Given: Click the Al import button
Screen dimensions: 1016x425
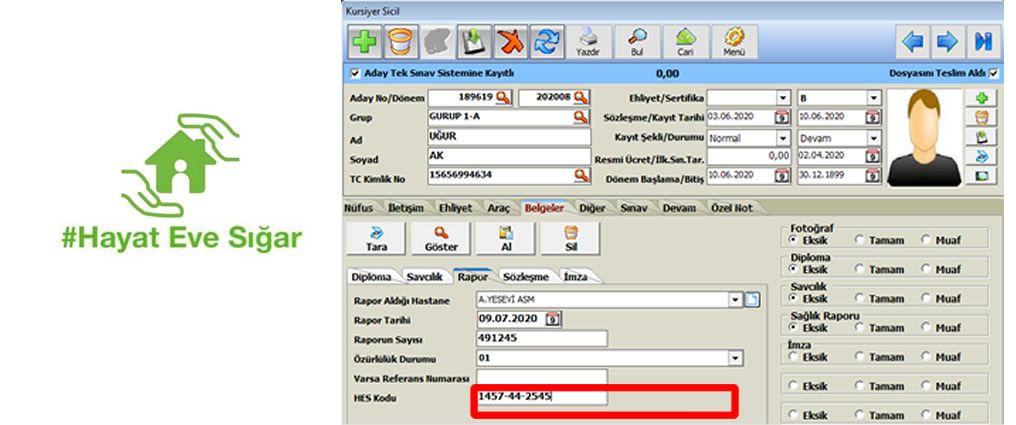Looking at the screenshot, I should tap(506, 238).
